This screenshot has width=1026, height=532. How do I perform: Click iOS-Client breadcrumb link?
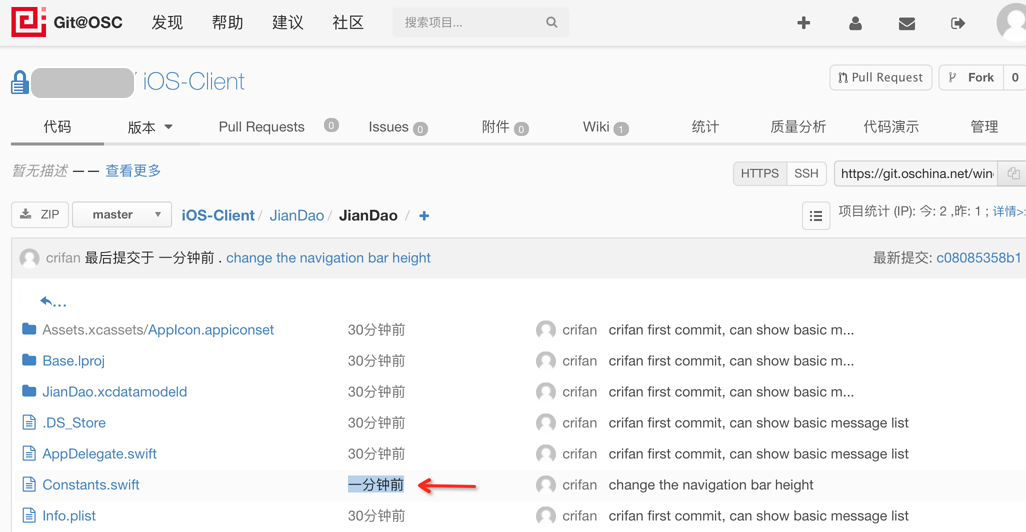pos(218,215)
